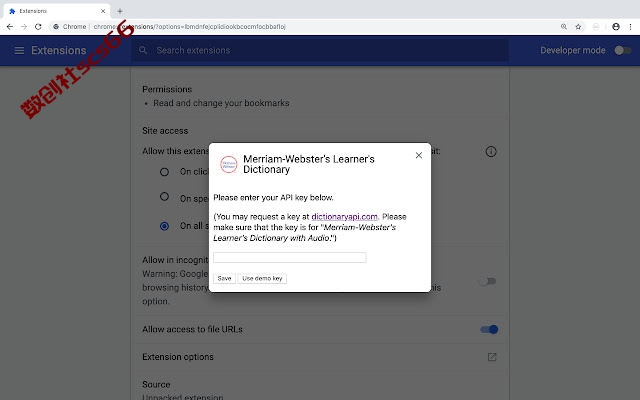Open the Chrome three-dot menu

(630, 27)
